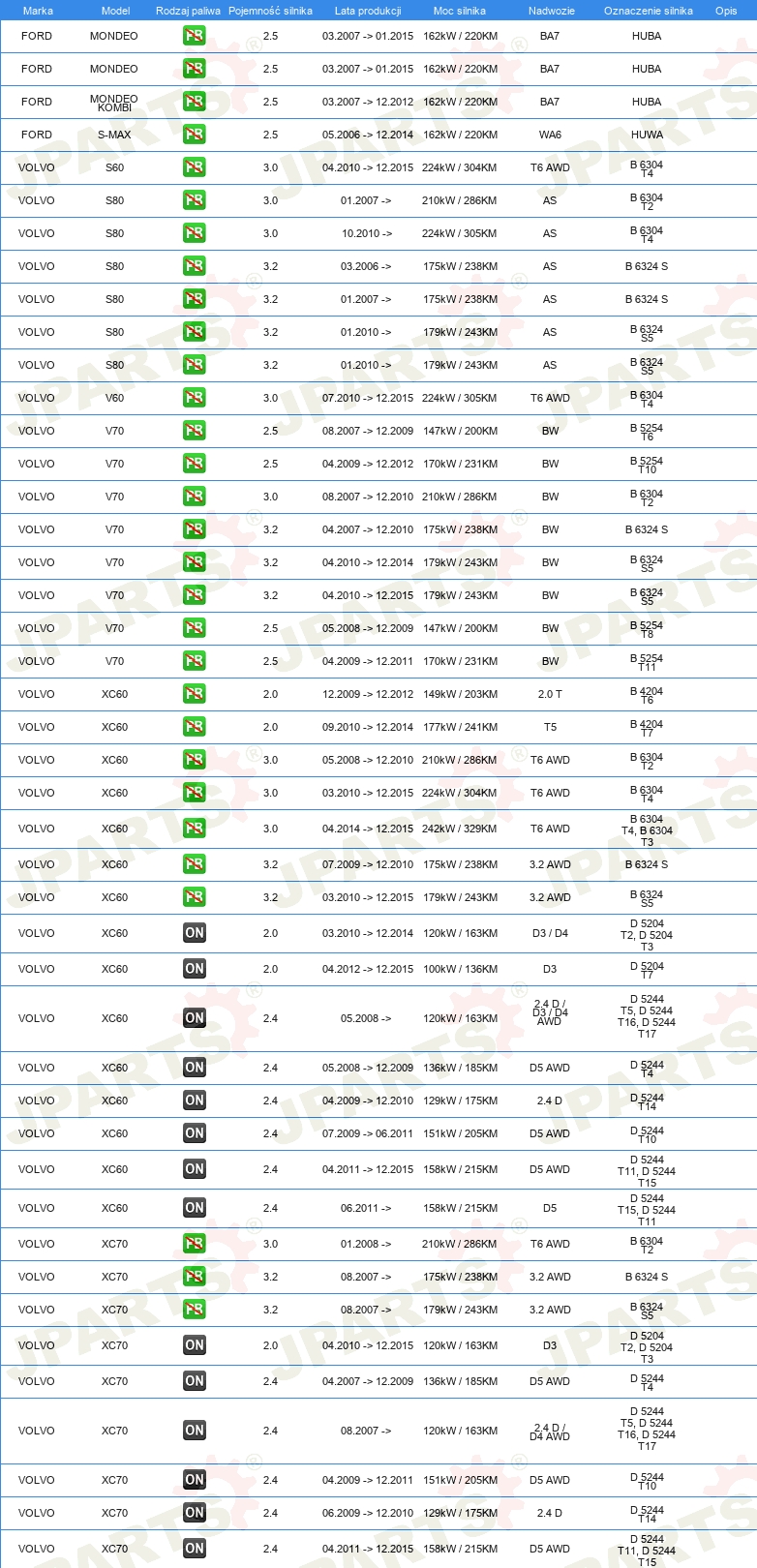Click the petrol icon for S80 from 03.2006
This screenshot has width=757, height=1568.
pyautogui.click(x=195, y=266)
